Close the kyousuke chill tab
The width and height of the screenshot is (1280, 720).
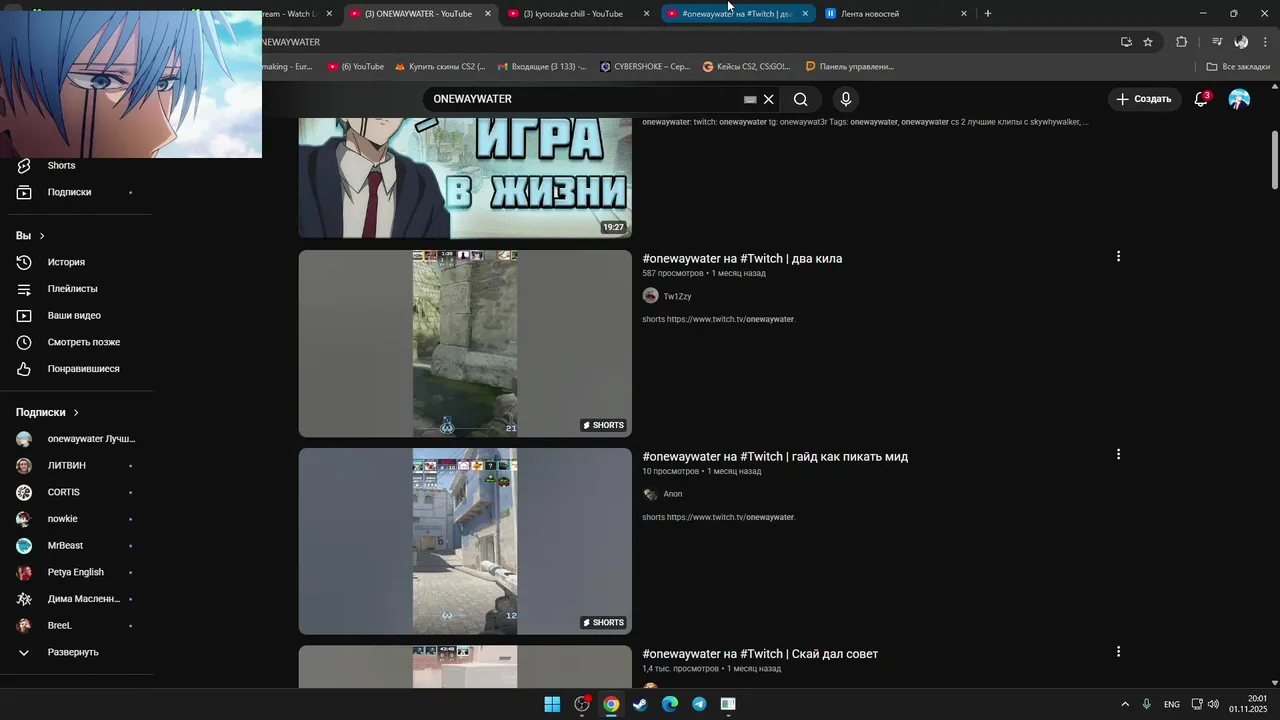click(647, 14)
